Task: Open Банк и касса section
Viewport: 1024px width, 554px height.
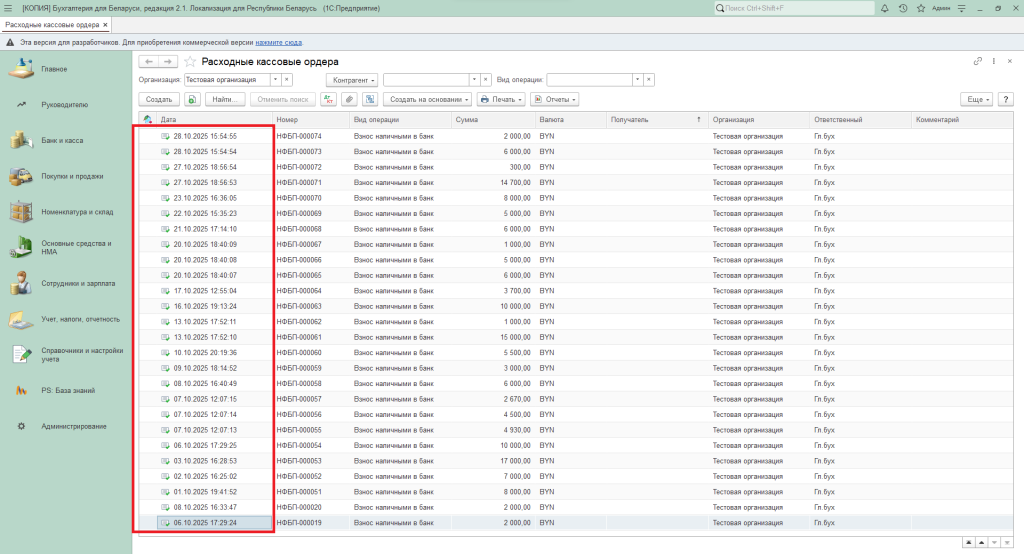Action: click(62, 140)
